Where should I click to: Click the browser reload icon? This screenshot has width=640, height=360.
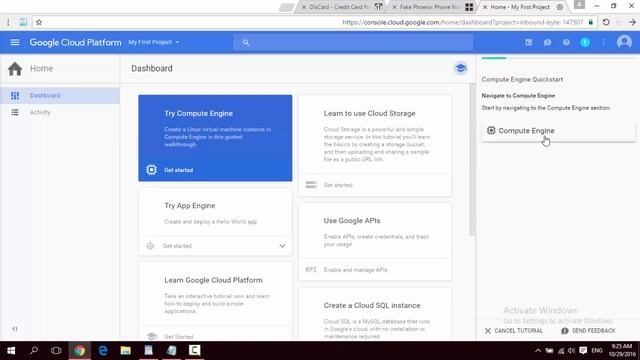(x=606, y=22)
